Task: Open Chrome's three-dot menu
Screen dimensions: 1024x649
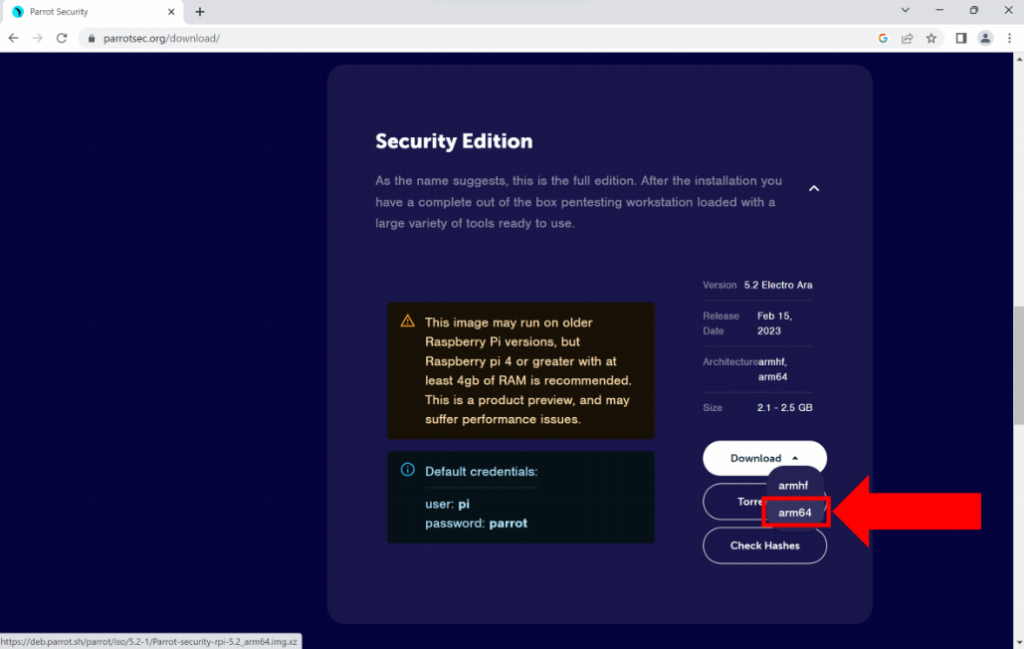Action: 1010,38
